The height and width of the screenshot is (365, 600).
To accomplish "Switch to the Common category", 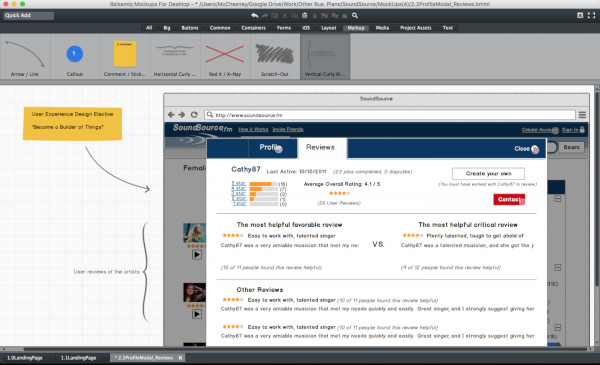I will (220, 28).
